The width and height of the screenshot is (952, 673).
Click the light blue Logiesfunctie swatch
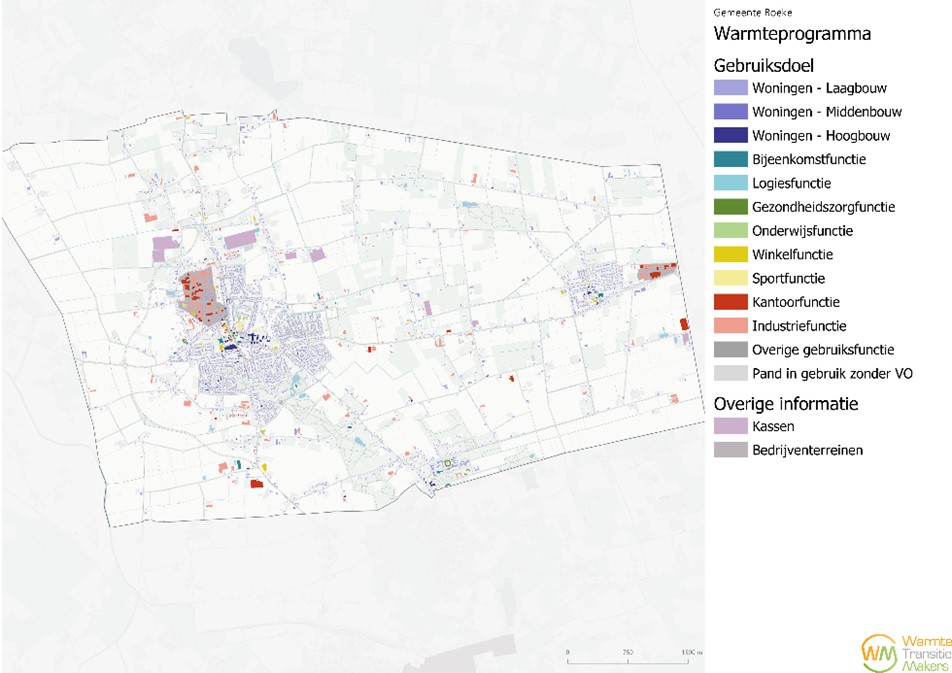coord(729,184)
